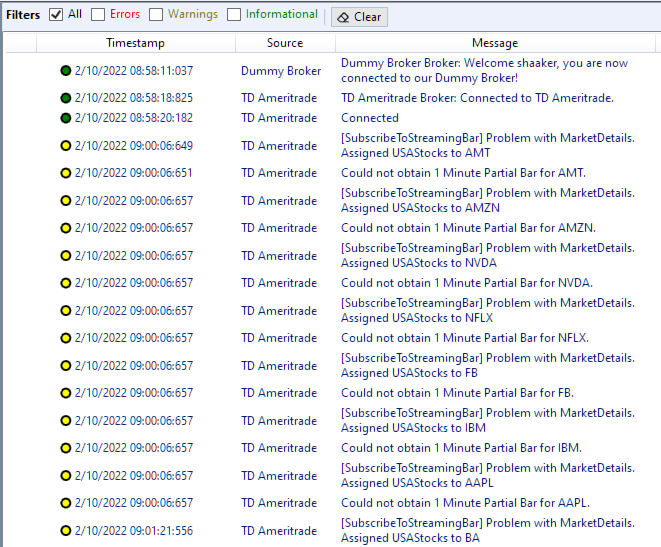661x547 pixels.
Task: Enable the Errors filter checkbox
Action: pos(98,15)
